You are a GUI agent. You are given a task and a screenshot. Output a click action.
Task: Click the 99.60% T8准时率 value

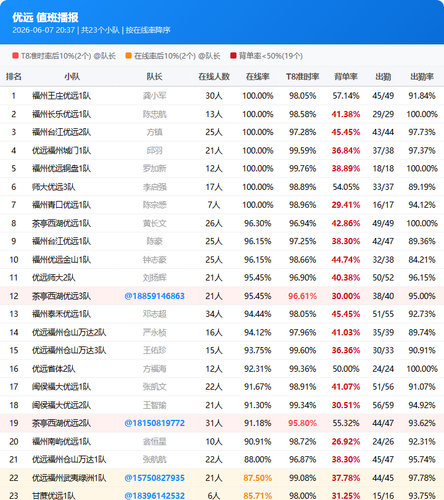[302, 350]
